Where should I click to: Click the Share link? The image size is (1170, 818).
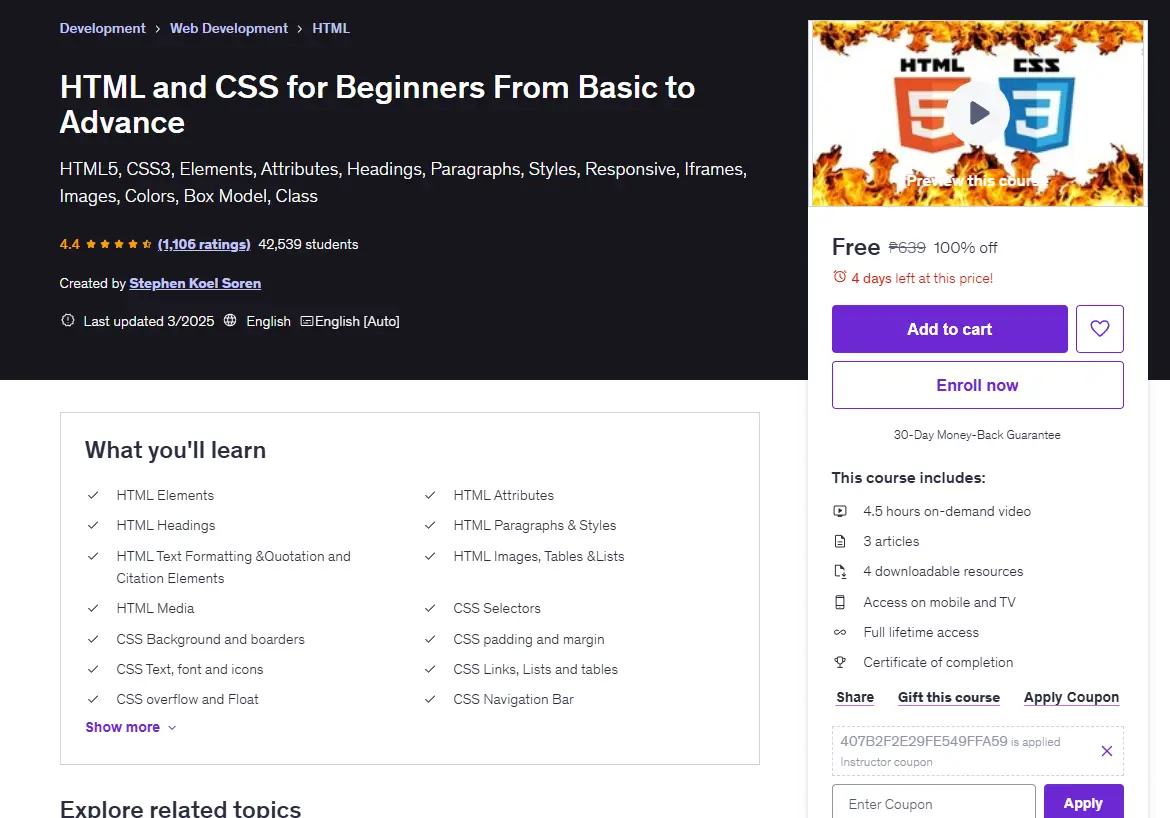[x=854, y=697]
